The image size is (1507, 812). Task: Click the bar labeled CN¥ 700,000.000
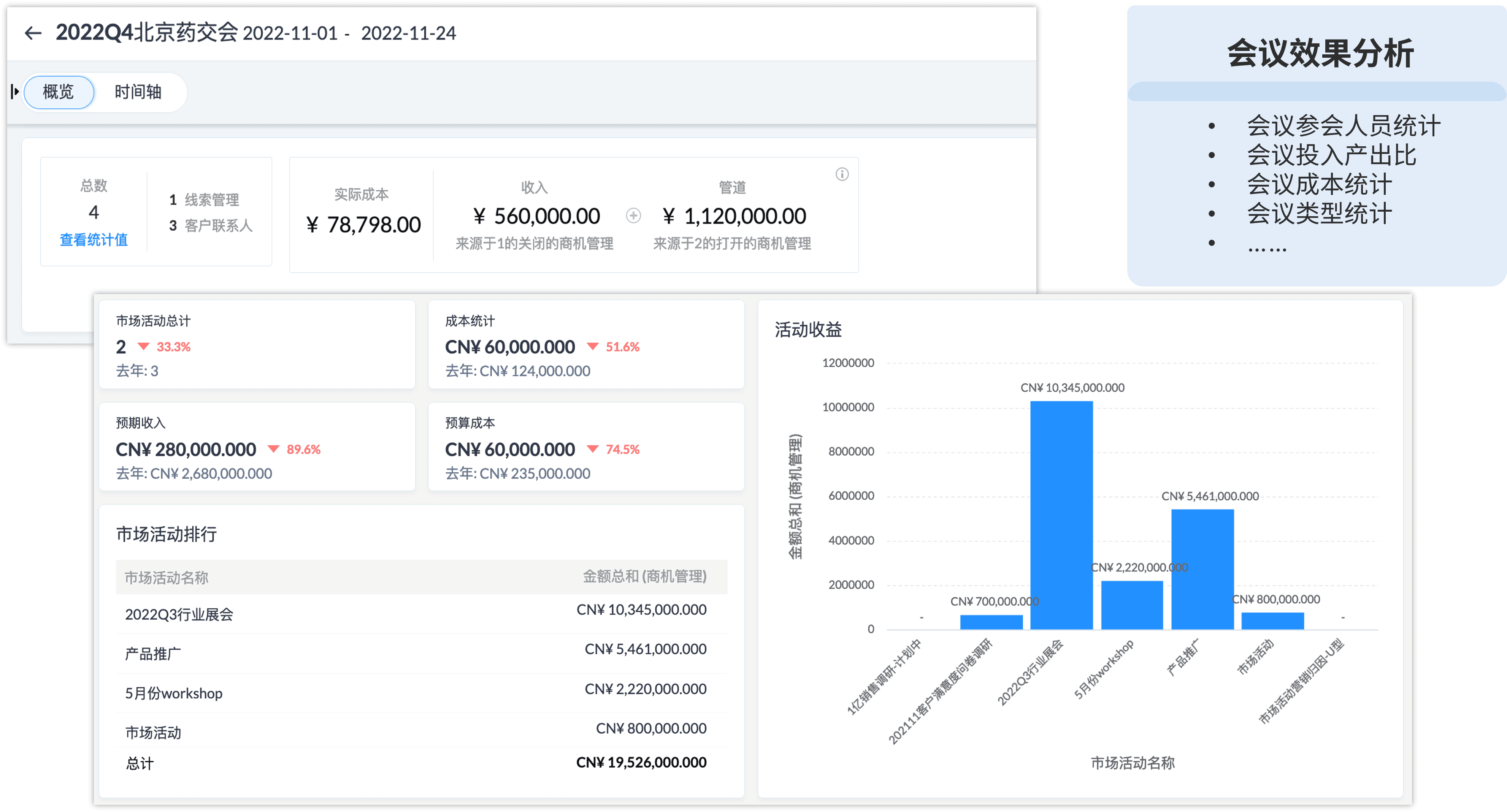[x=991, y=622]
